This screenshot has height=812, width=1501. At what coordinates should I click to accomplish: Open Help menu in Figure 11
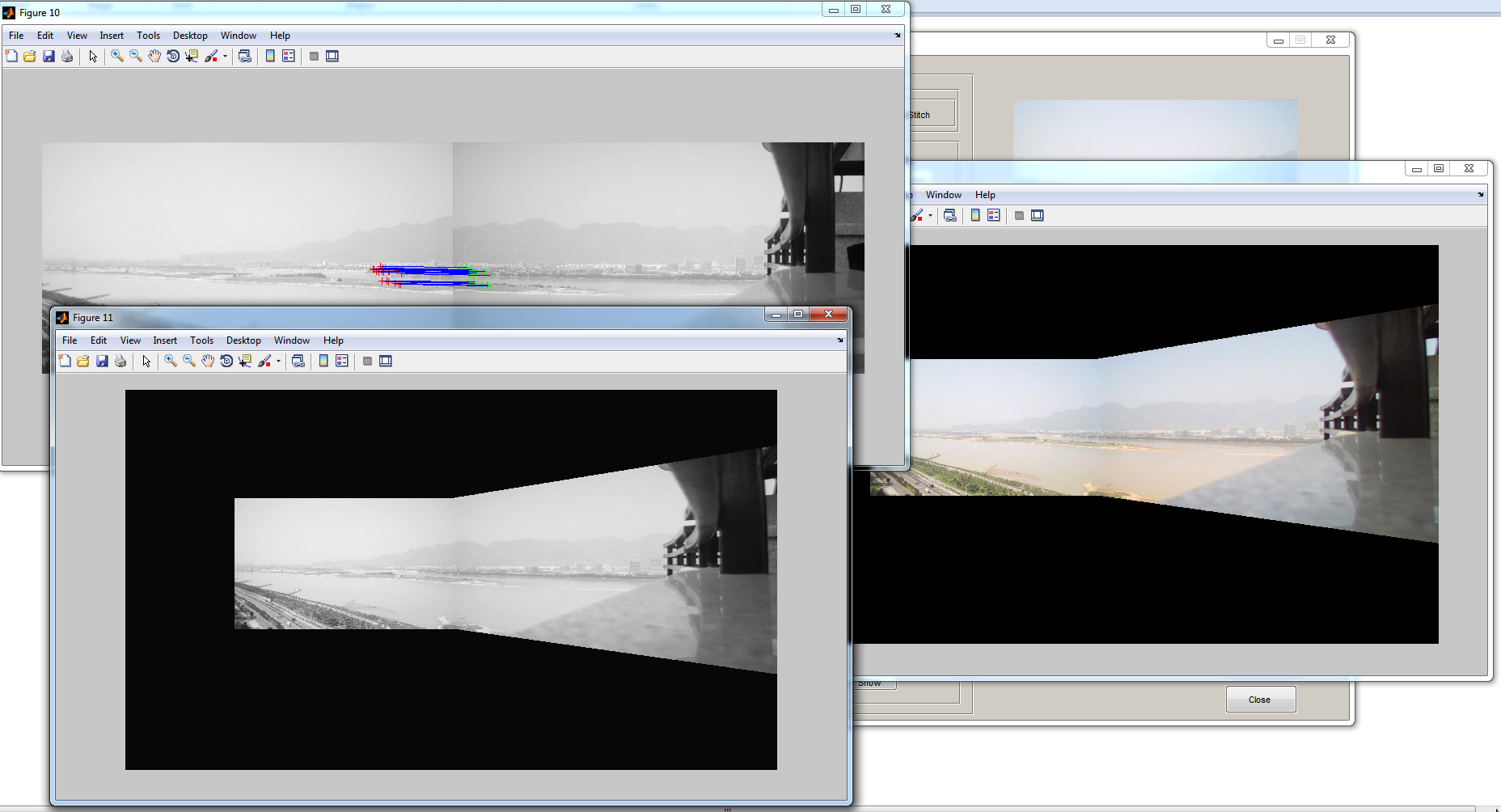[x=333, y=340]
